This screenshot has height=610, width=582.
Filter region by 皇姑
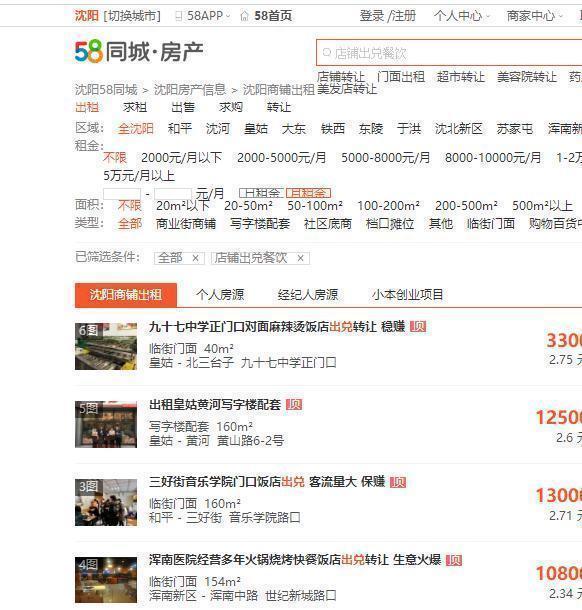(256, 128)
